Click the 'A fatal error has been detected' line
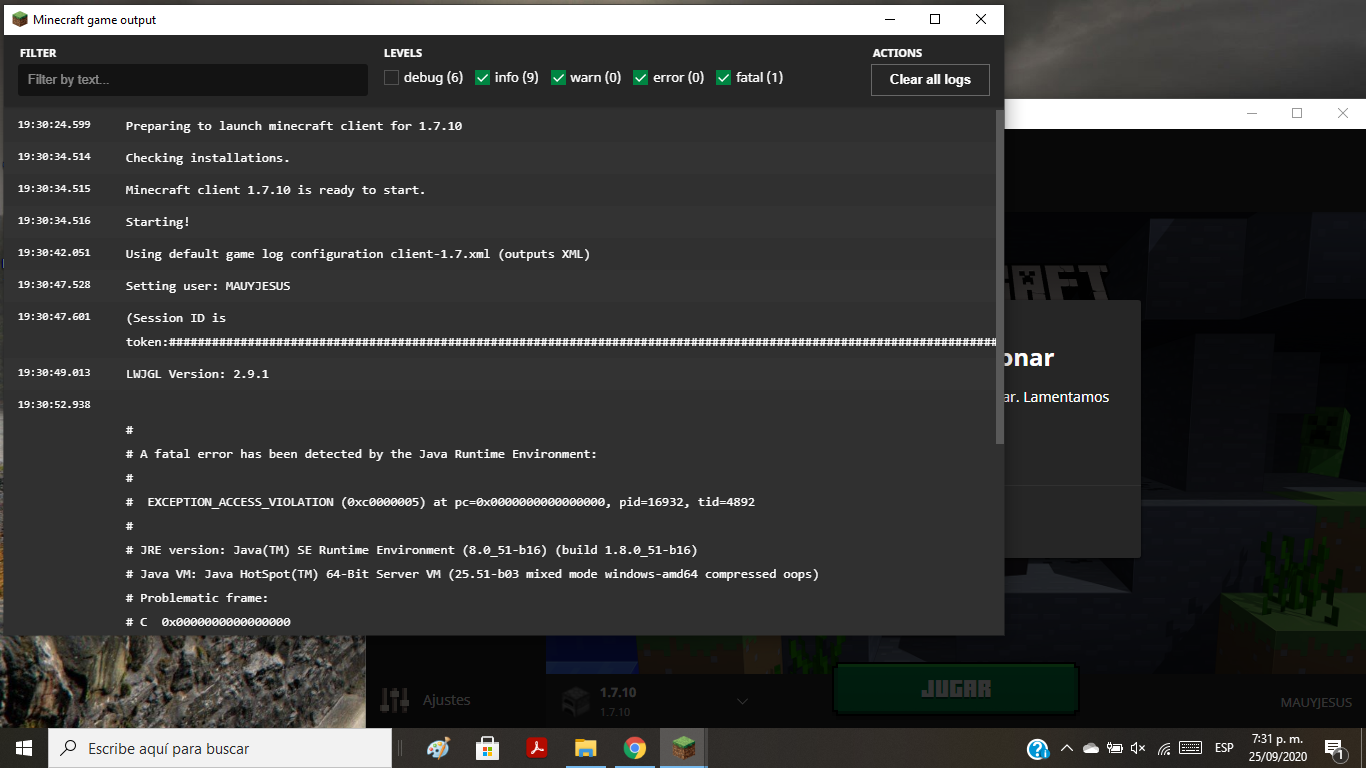This screenshot has height=768, width=1366. coord(361,454)
